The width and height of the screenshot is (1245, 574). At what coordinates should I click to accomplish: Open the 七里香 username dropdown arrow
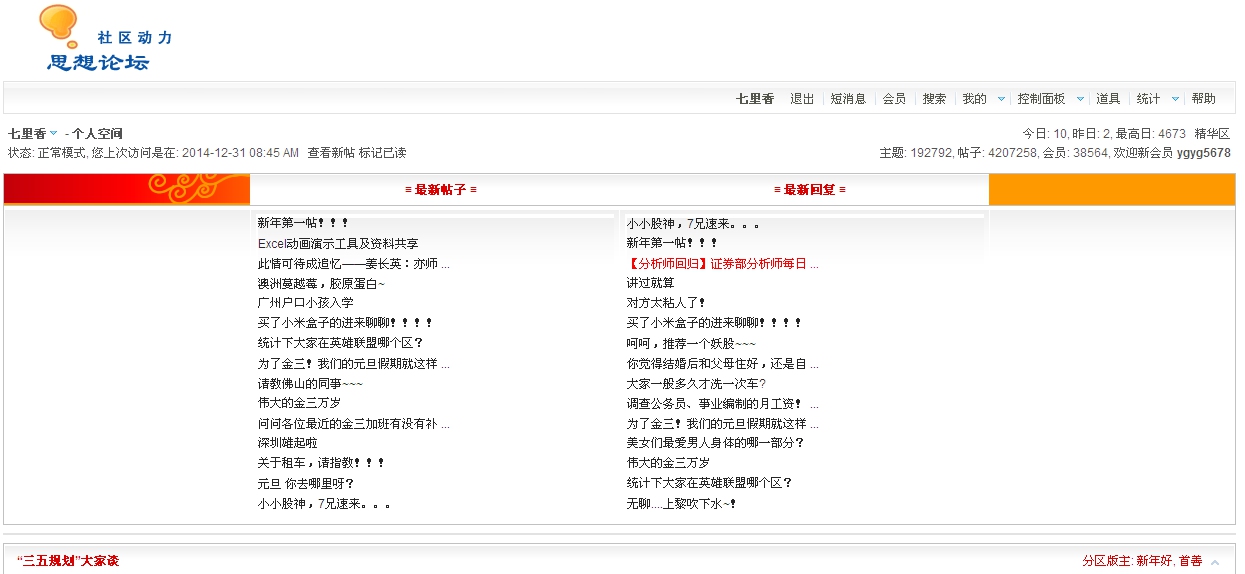pos(54,134)
